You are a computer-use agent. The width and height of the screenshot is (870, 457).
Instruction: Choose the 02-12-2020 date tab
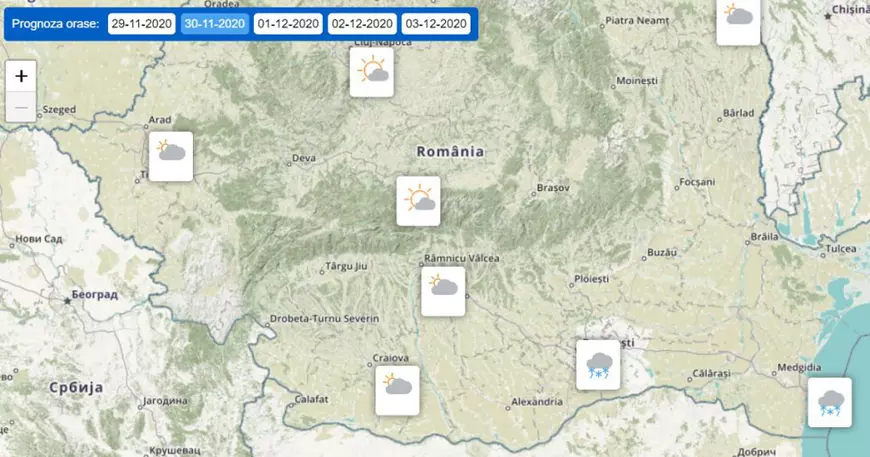[362, 23]
